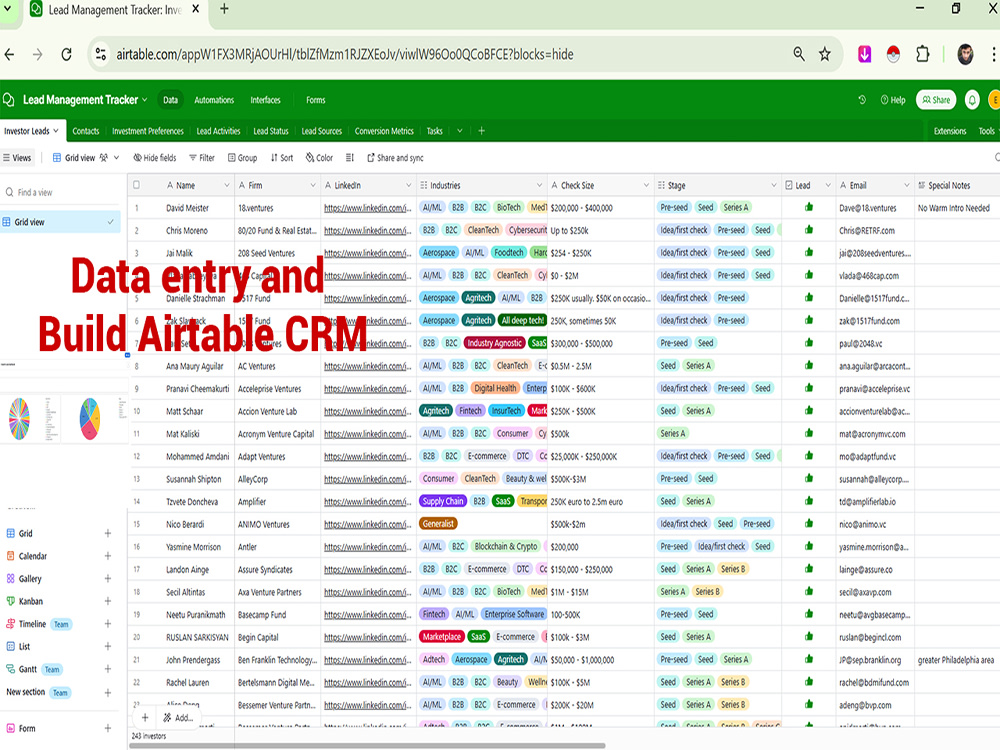Toggle Lead checkbox for Nico Berardi
The width and height of the screenshot is (1000, 750).
click(x=809, y=524)
